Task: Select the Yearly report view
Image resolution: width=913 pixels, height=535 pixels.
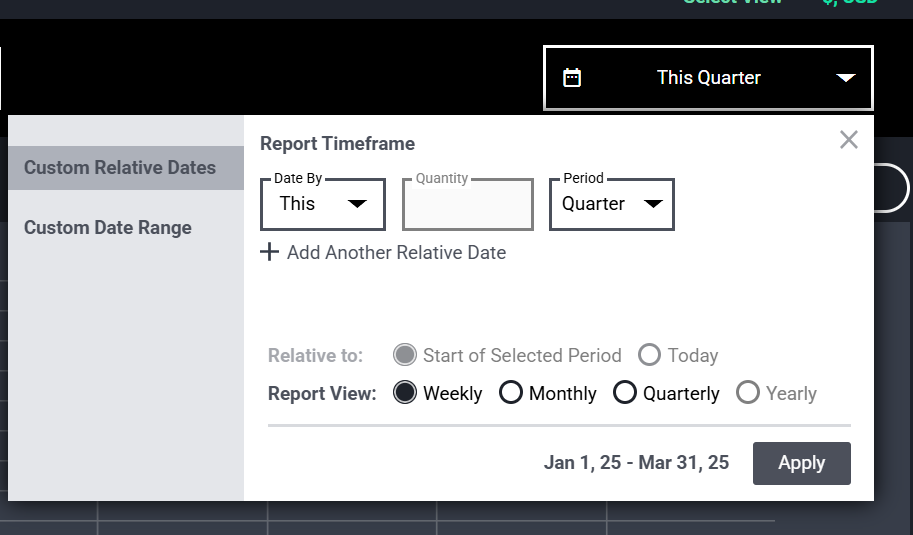Action: tap(748, 392)
